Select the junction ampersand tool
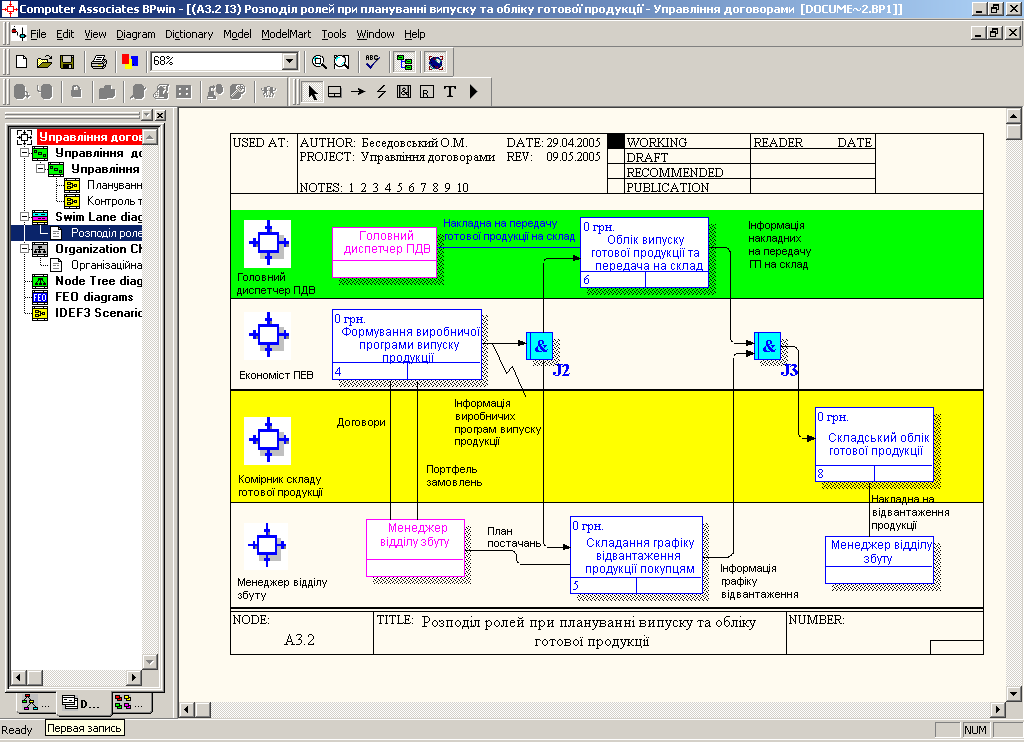 click(404, 92)
